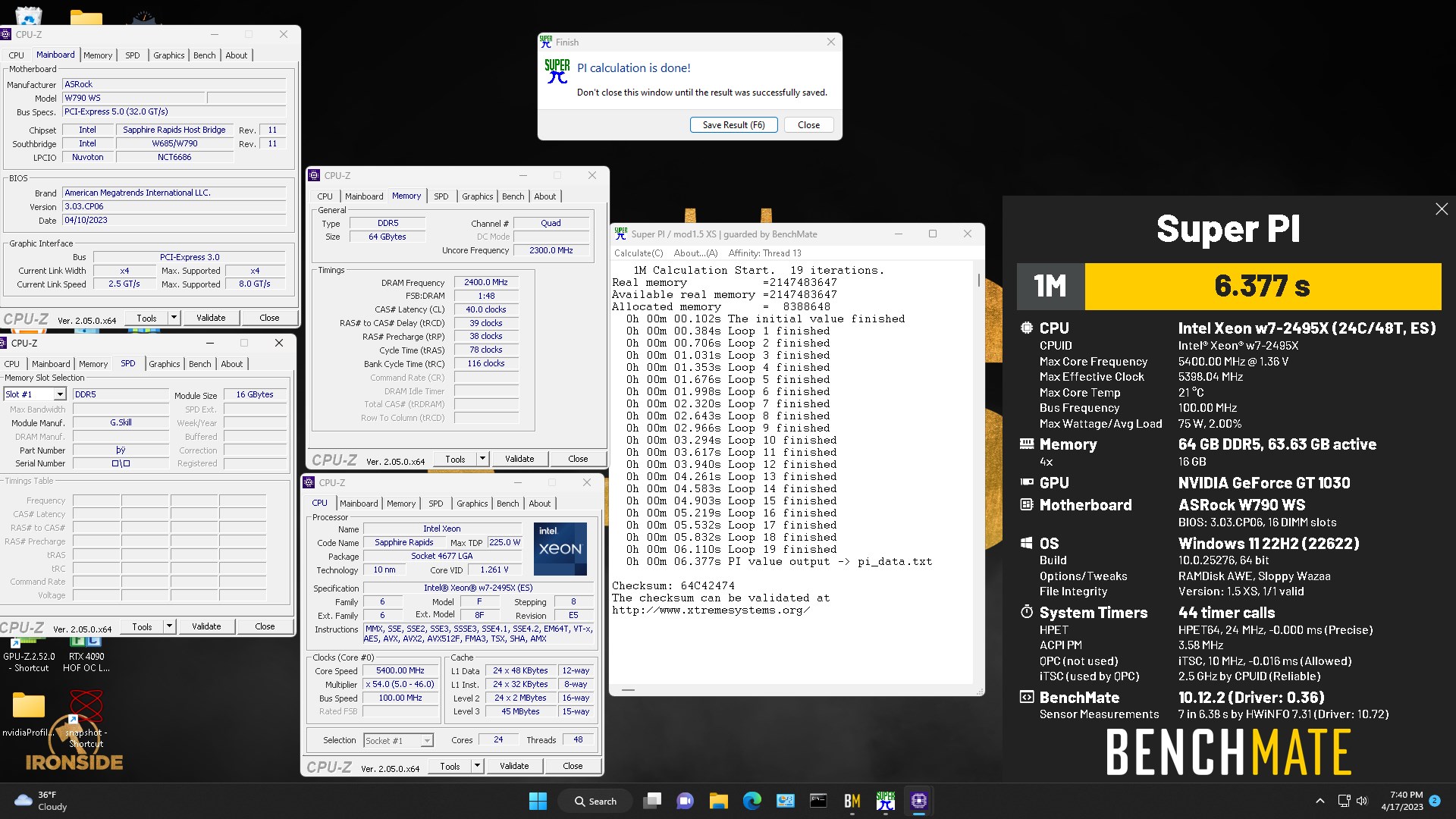This screenshot has height=819, width=1456.
Task: Launch Microsoft Edge from the taskbar
Action: (x=752, y=801)
